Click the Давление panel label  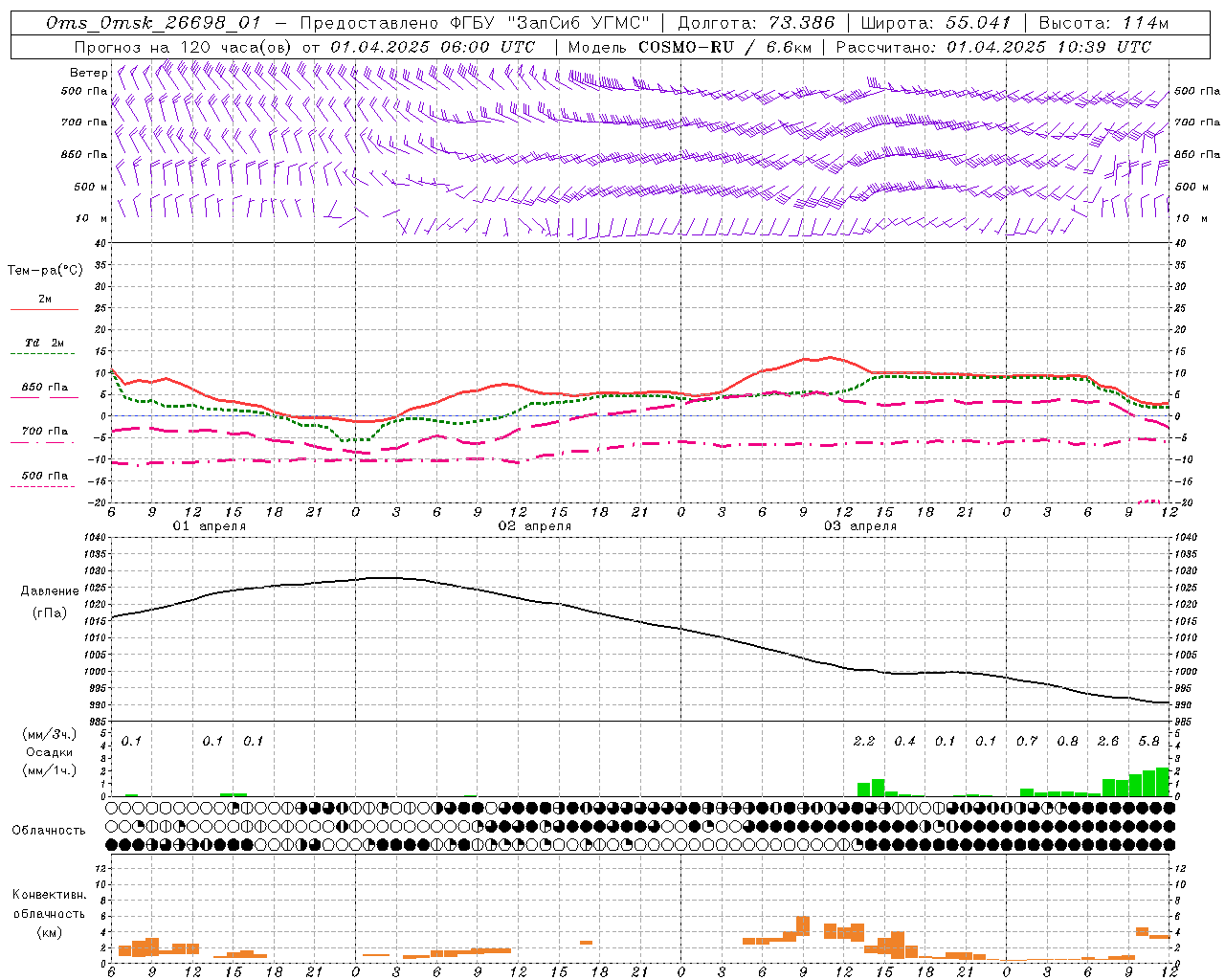coord(50,591)
